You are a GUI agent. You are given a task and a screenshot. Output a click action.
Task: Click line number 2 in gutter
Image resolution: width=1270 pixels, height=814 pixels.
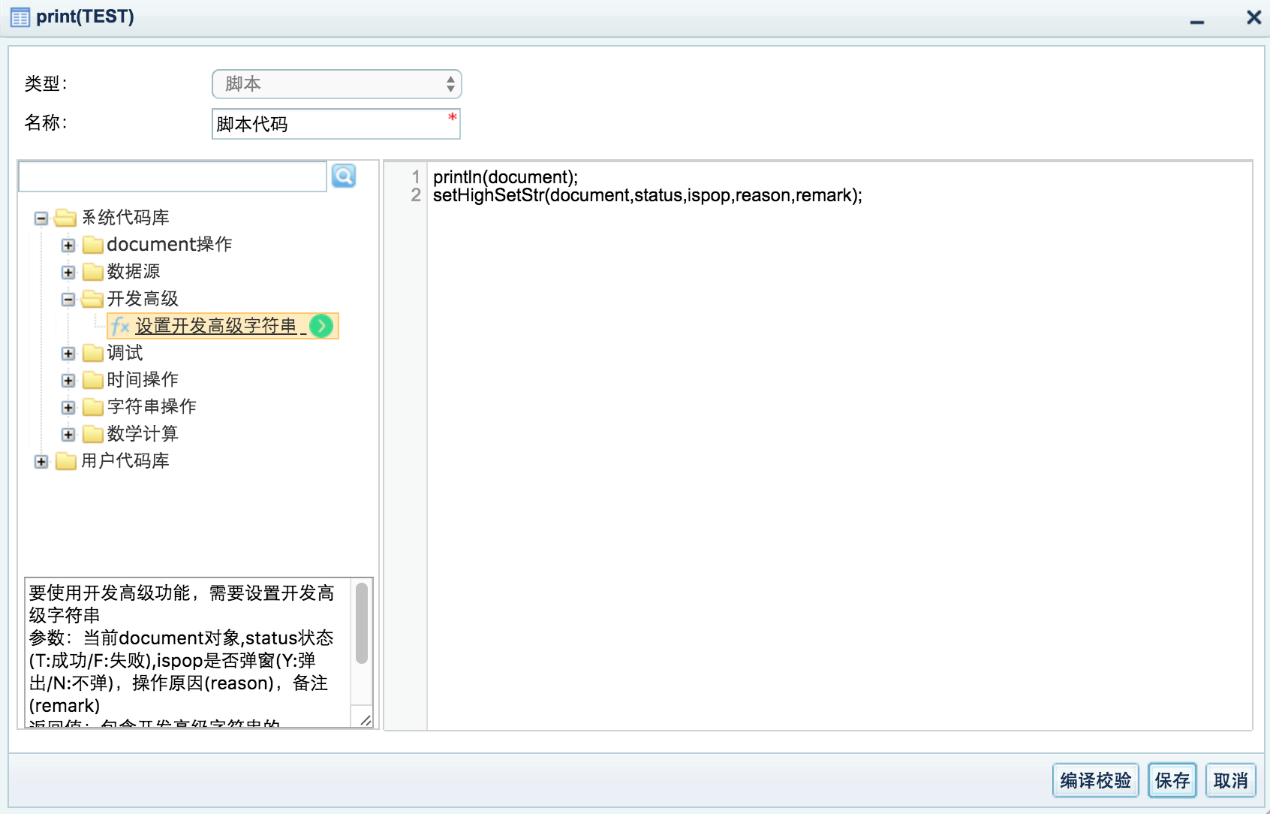click(x=416, y=195)
